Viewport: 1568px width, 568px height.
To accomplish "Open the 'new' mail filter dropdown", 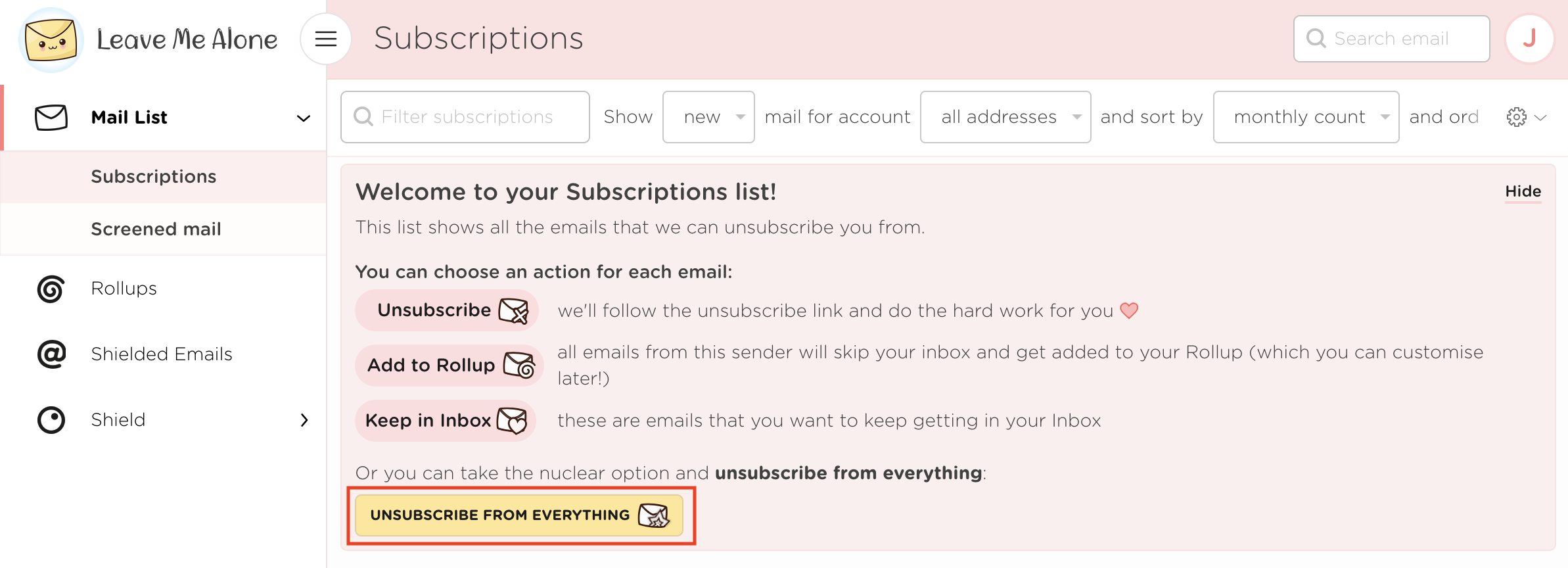I will tap(708, 117).
